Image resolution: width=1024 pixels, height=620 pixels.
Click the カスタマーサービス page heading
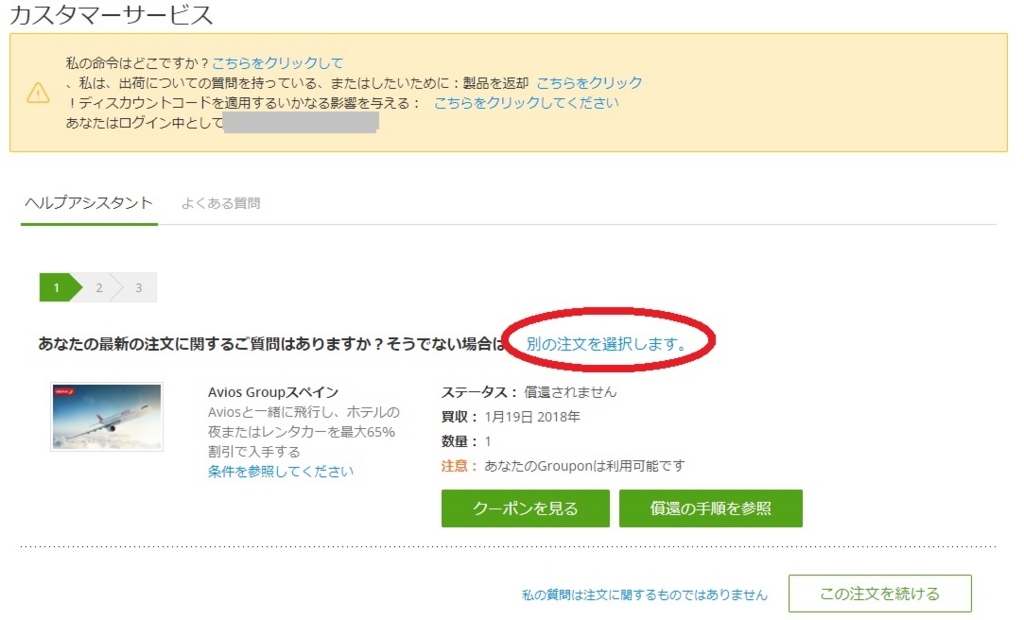coord(112,14)
